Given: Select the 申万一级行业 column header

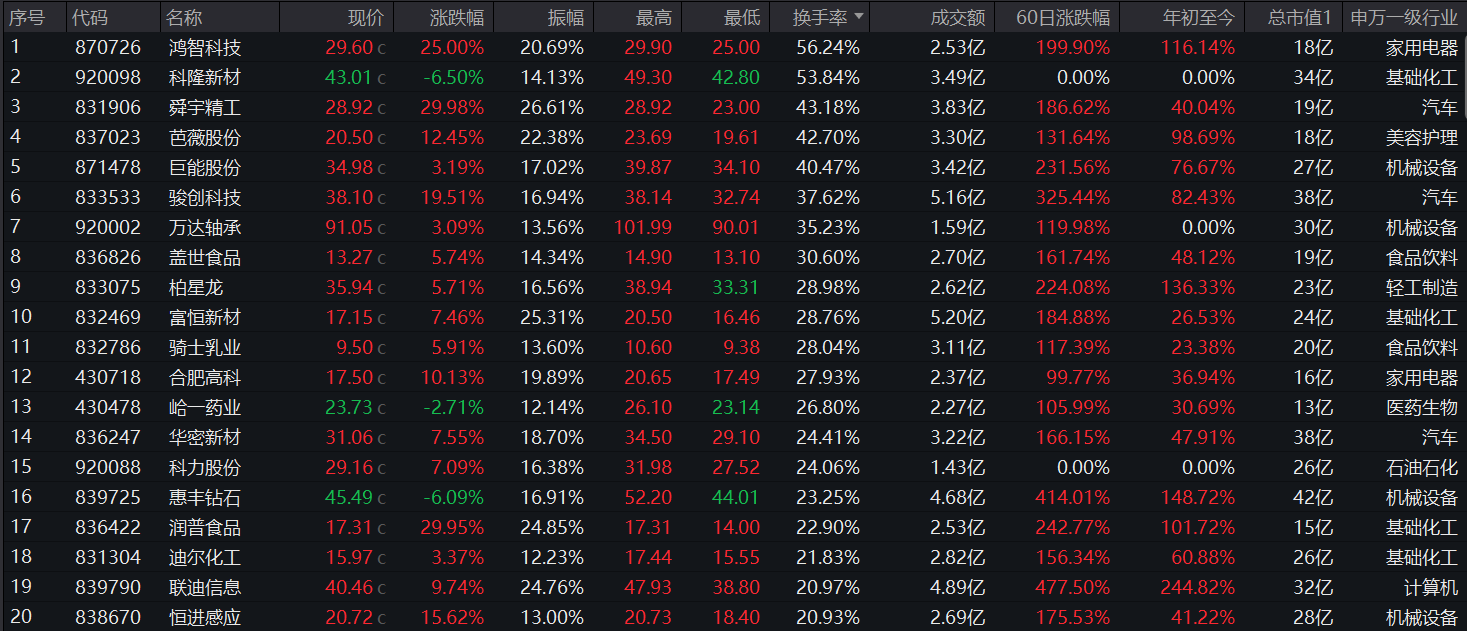Looking at the screenshot, I should point(1403,17).
